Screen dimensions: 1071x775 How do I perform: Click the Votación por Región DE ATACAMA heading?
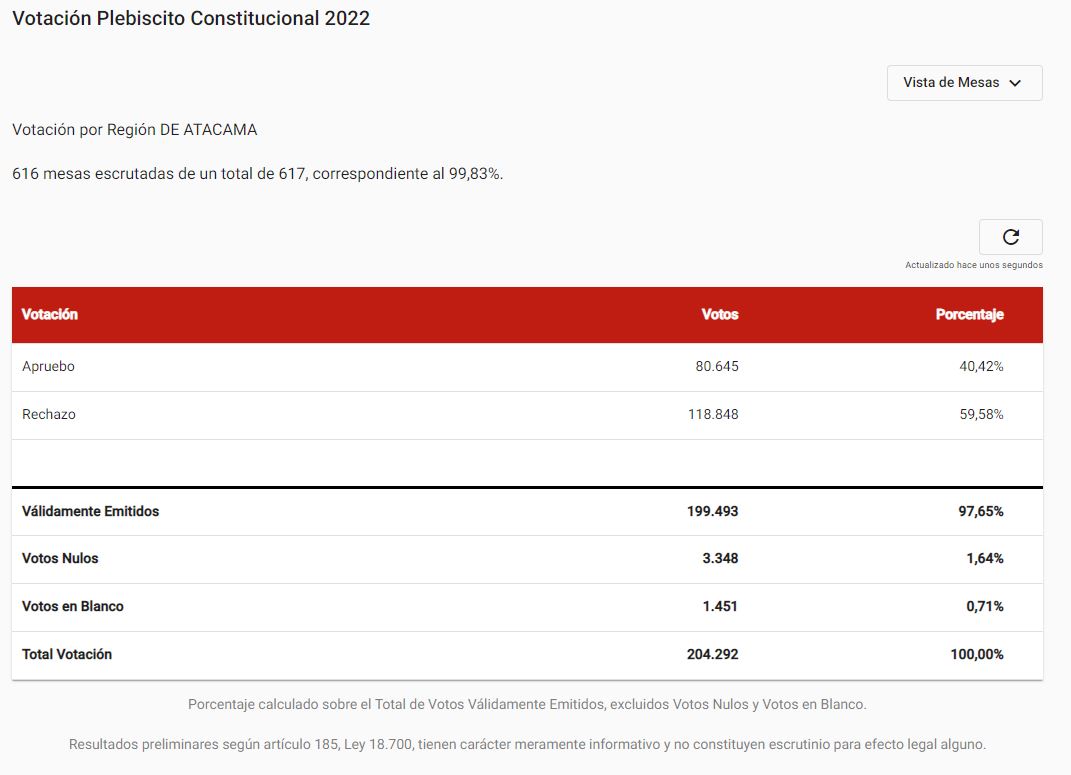point(135,130)
